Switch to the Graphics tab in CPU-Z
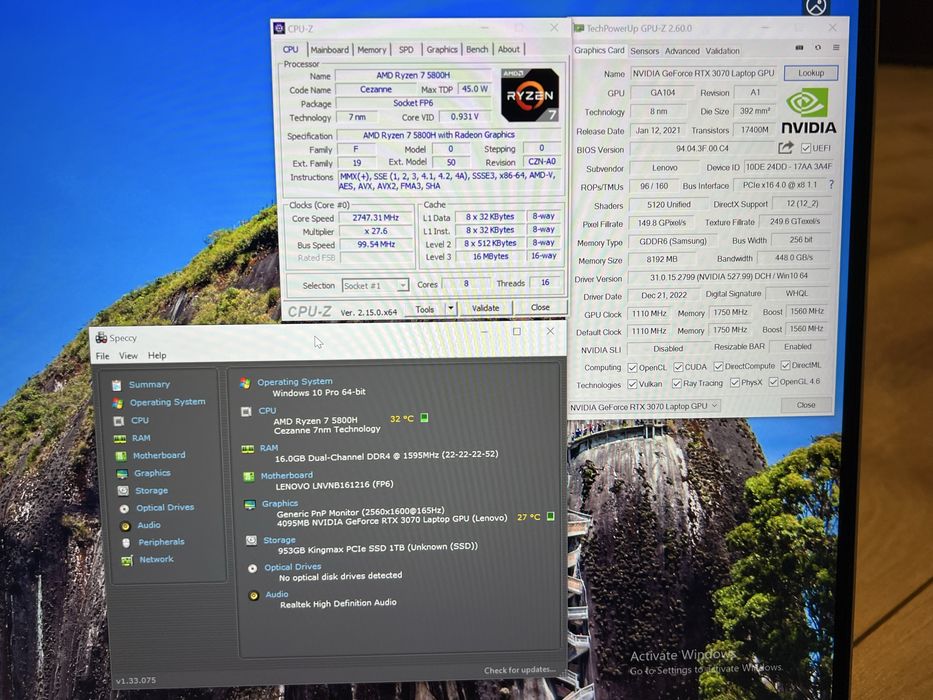The width and height of the screenshot is (933, 700). (442, 49)
